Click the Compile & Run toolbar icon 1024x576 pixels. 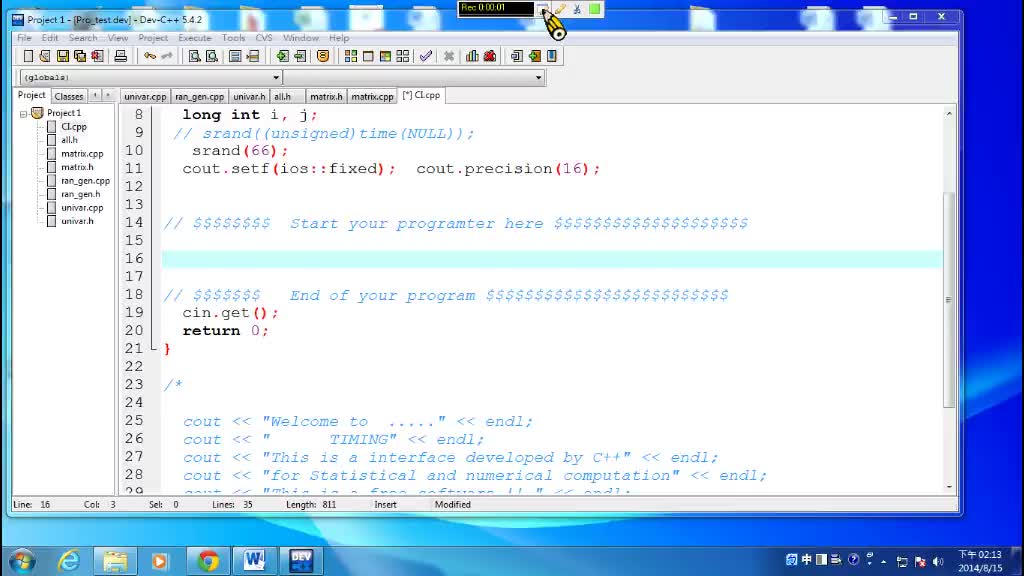[x=385, y=56]
